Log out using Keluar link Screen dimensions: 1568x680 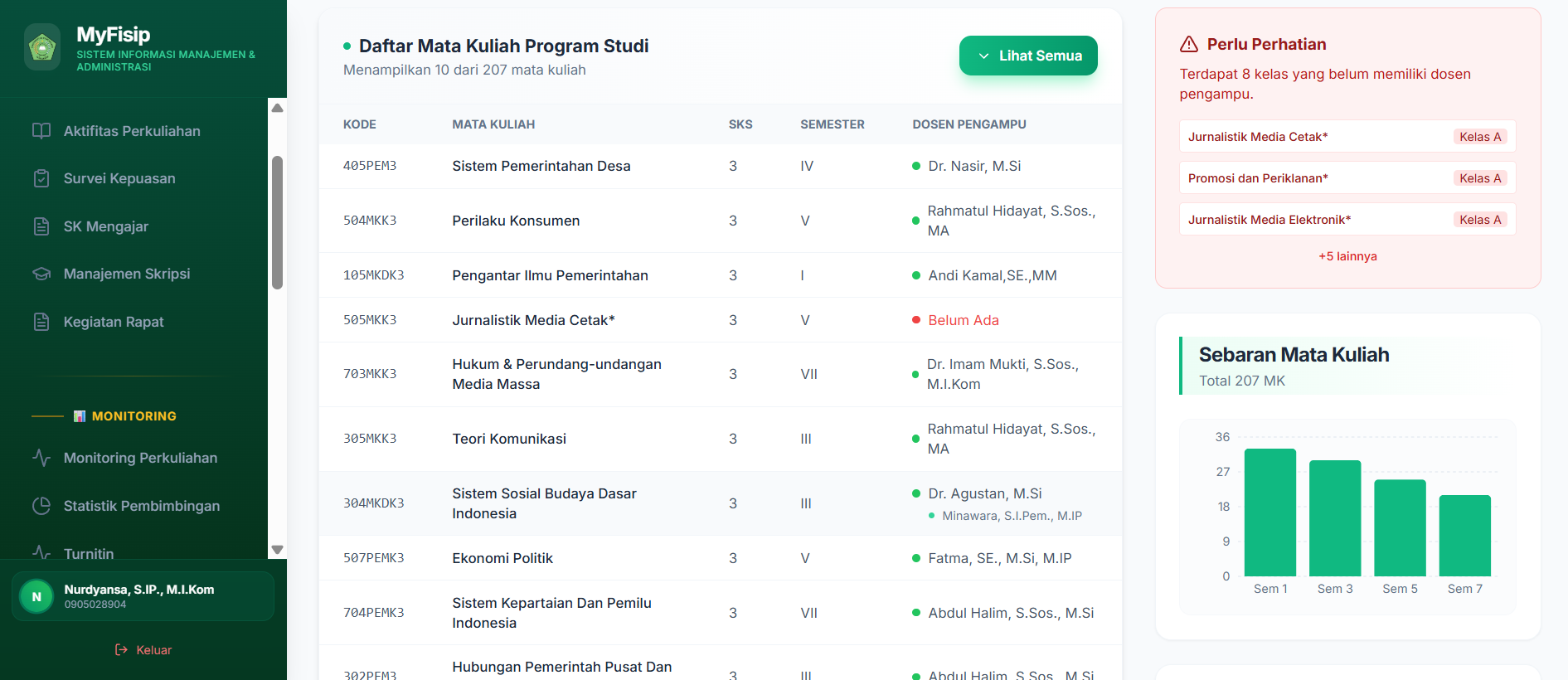pyautogui.click(x=143, y=650)
